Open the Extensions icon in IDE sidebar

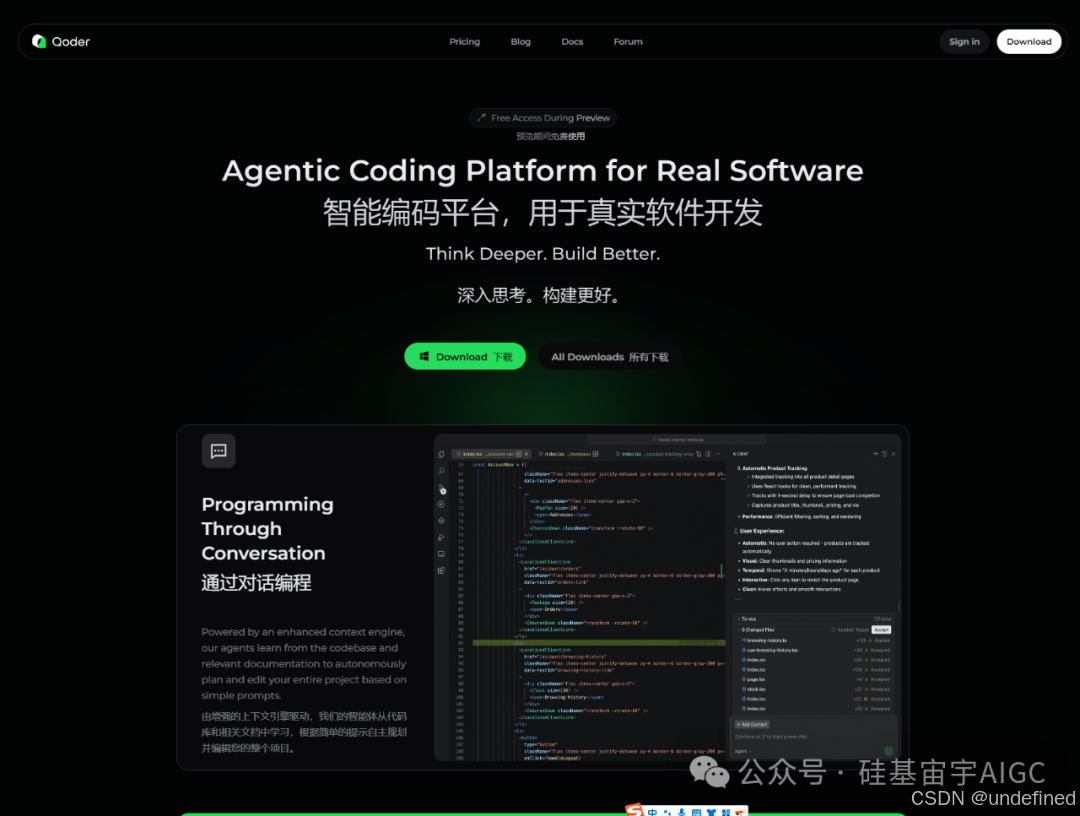[x=442, y=570]
